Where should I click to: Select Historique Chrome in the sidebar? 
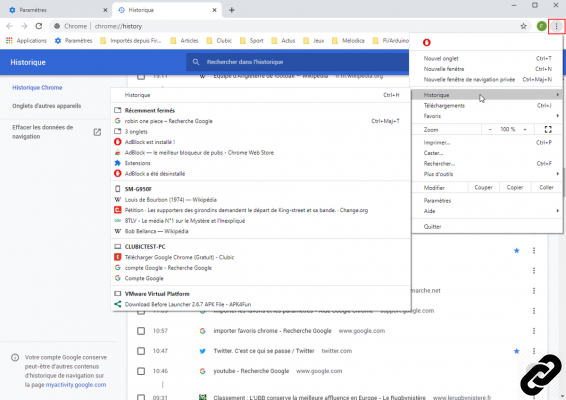[x=37, y=88]
